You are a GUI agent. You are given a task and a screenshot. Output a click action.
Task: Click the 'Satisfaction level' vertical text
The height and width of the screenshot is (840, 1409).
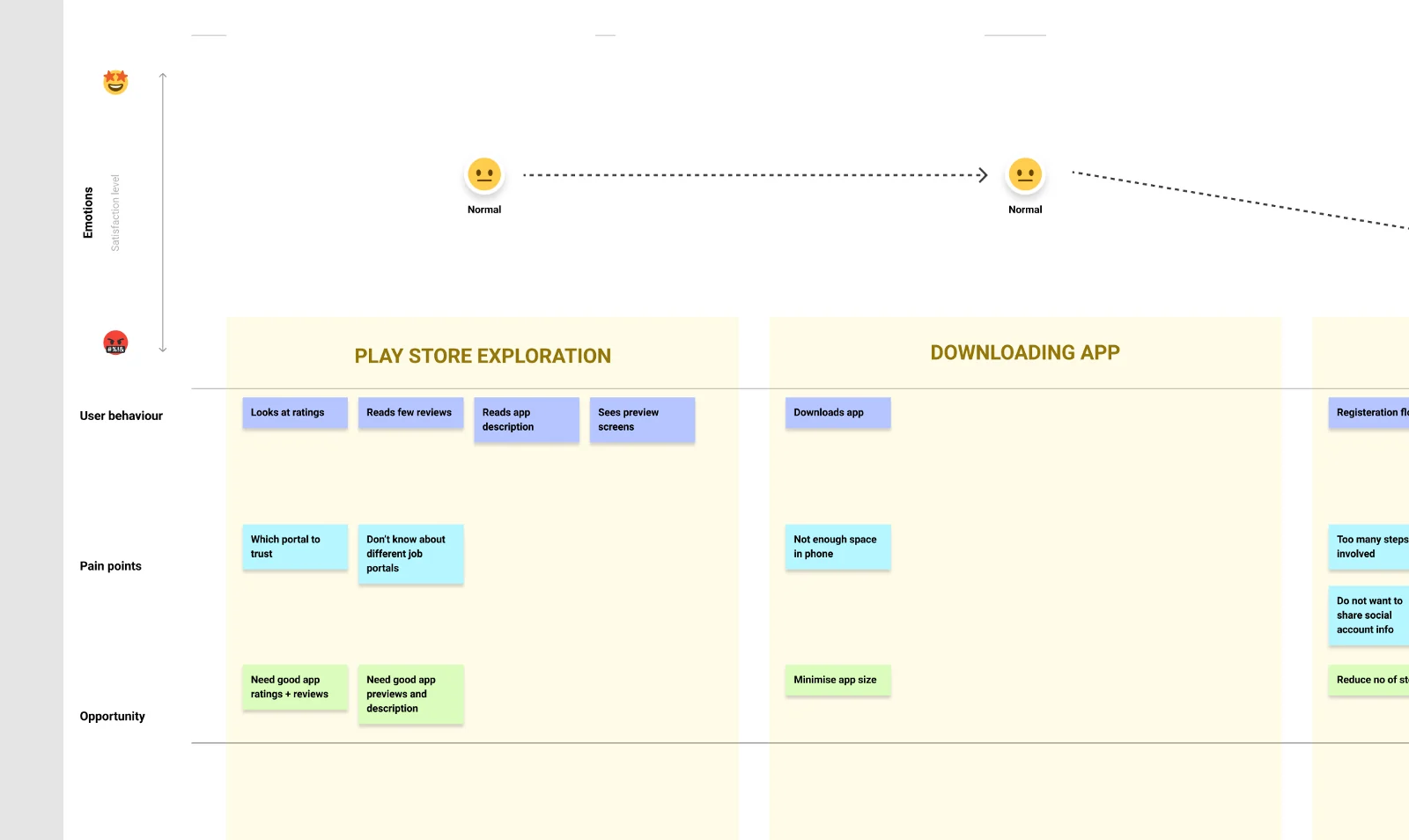[x=115, y=213]
